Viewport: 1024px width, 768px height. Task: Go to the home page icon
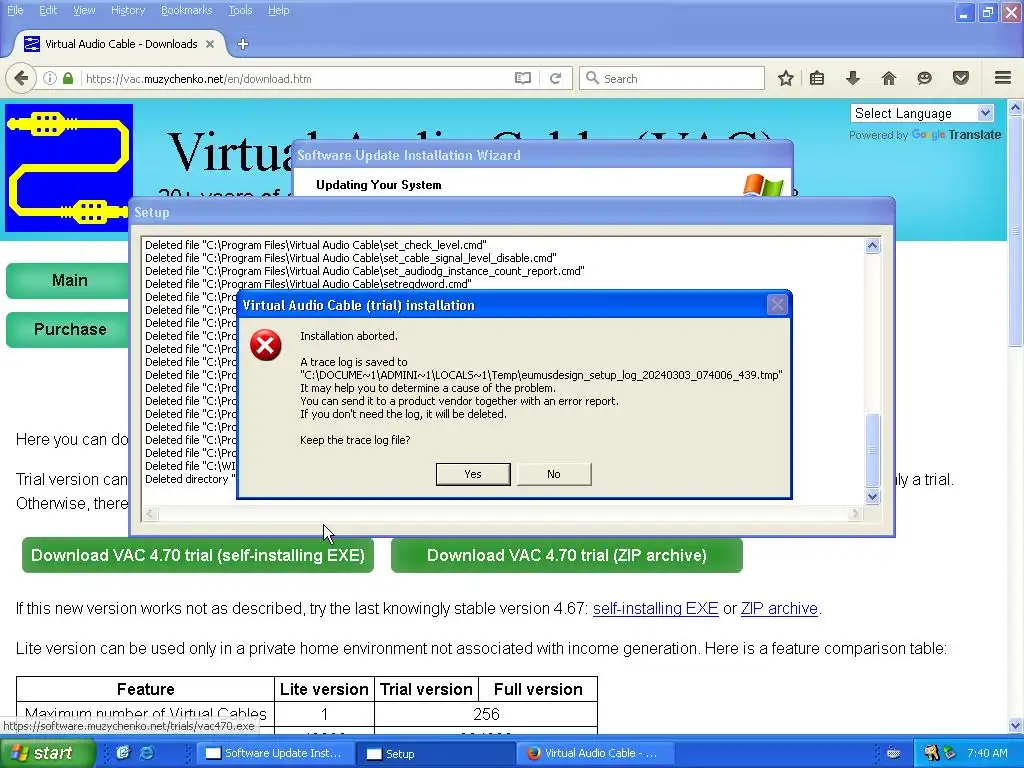(x=889, y=78)
